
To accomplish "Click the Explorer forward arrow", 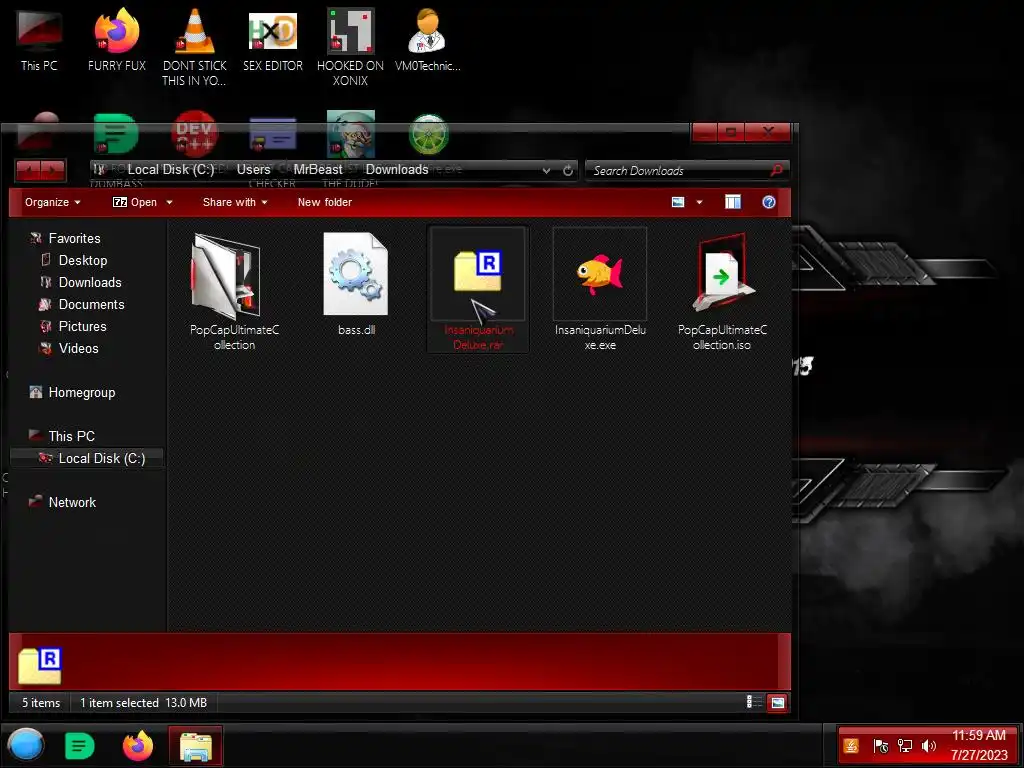I will coord(53,171).
